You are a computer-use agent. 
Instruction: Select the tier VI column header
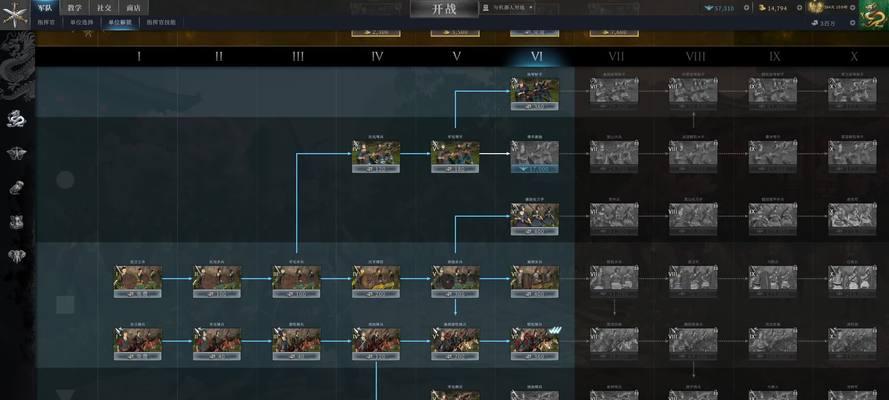click(x=536, y=57)
